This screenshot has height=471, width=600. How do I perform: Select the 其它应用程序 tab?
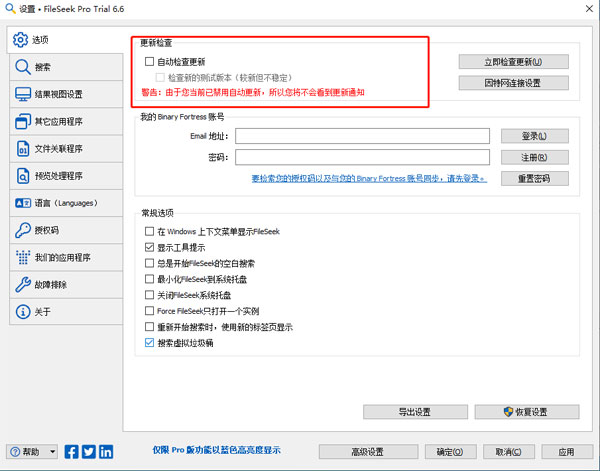coord(66,121)
